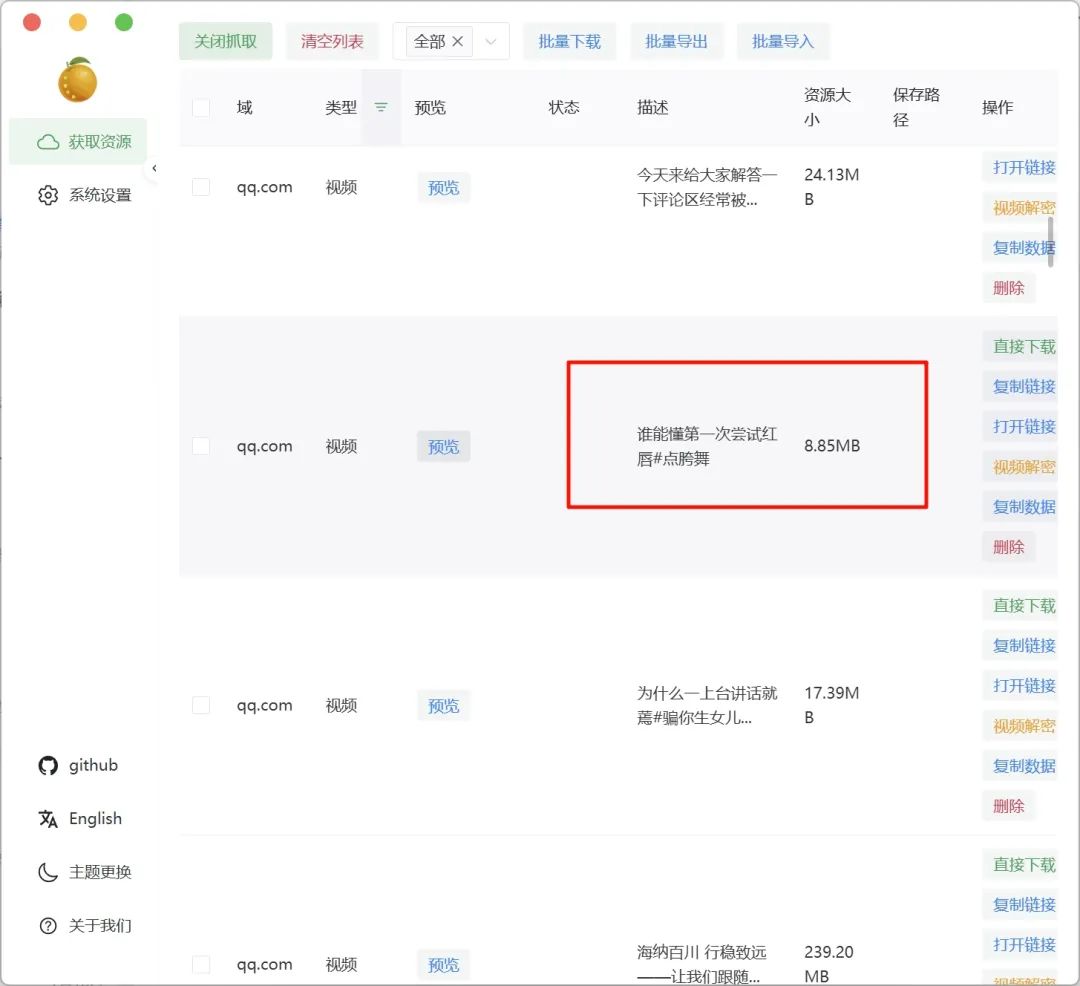Click the 批量下载 button

(x=569, y=41)
